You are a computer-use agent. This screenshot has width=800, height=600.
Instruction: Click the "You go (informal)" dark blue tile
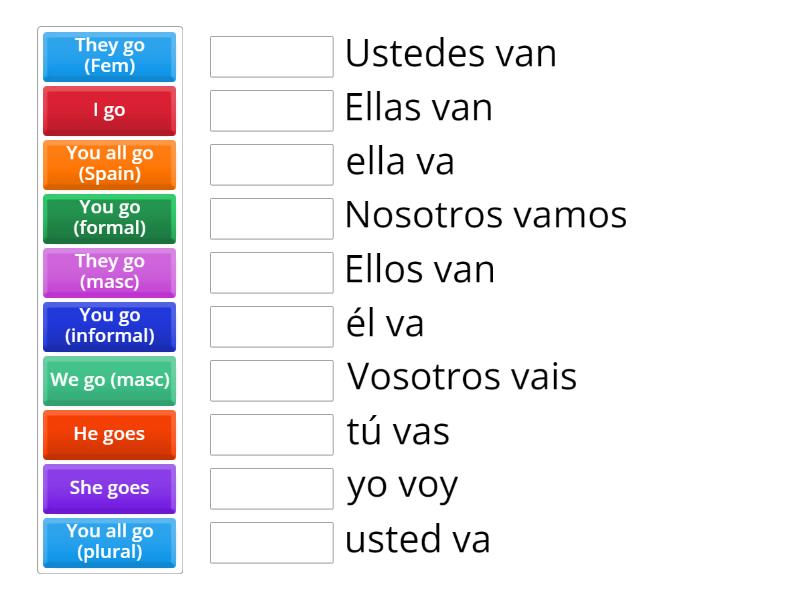pos(109,327)
